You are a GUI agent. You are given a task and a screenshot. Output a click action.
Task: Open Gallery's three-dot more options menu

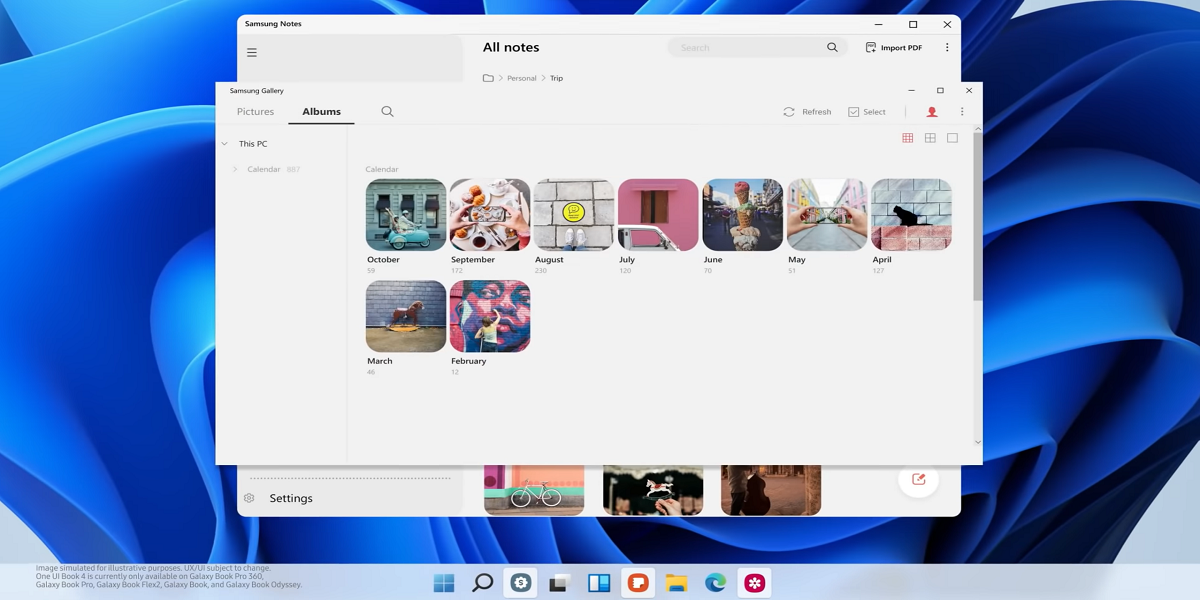pos(962,112)
